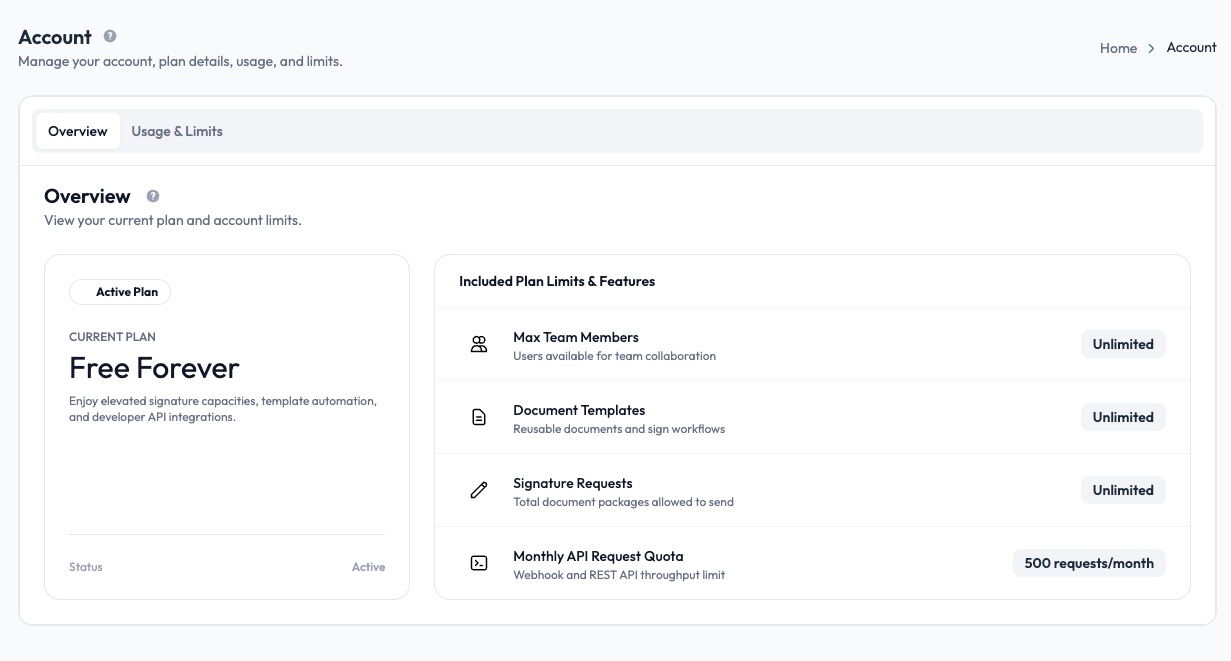This screenshot has height=661, width=1231.
Task: Click the CURRENT PLAN label
Action: [112, 337]
